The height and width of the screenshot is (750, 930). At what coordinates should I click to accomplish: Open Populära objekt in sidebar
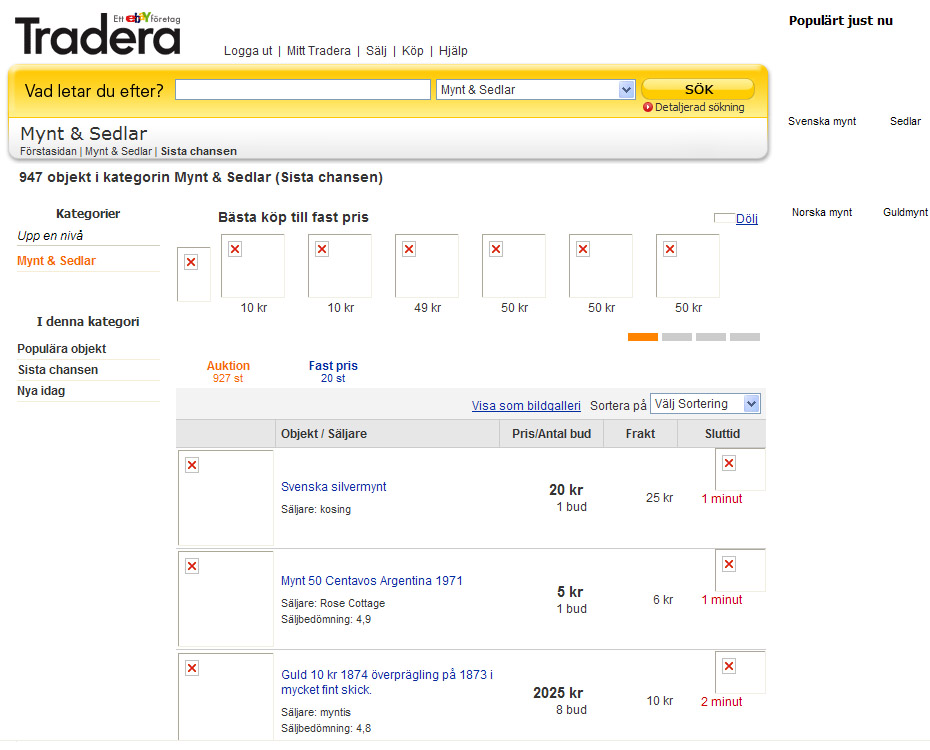point(62,349)
